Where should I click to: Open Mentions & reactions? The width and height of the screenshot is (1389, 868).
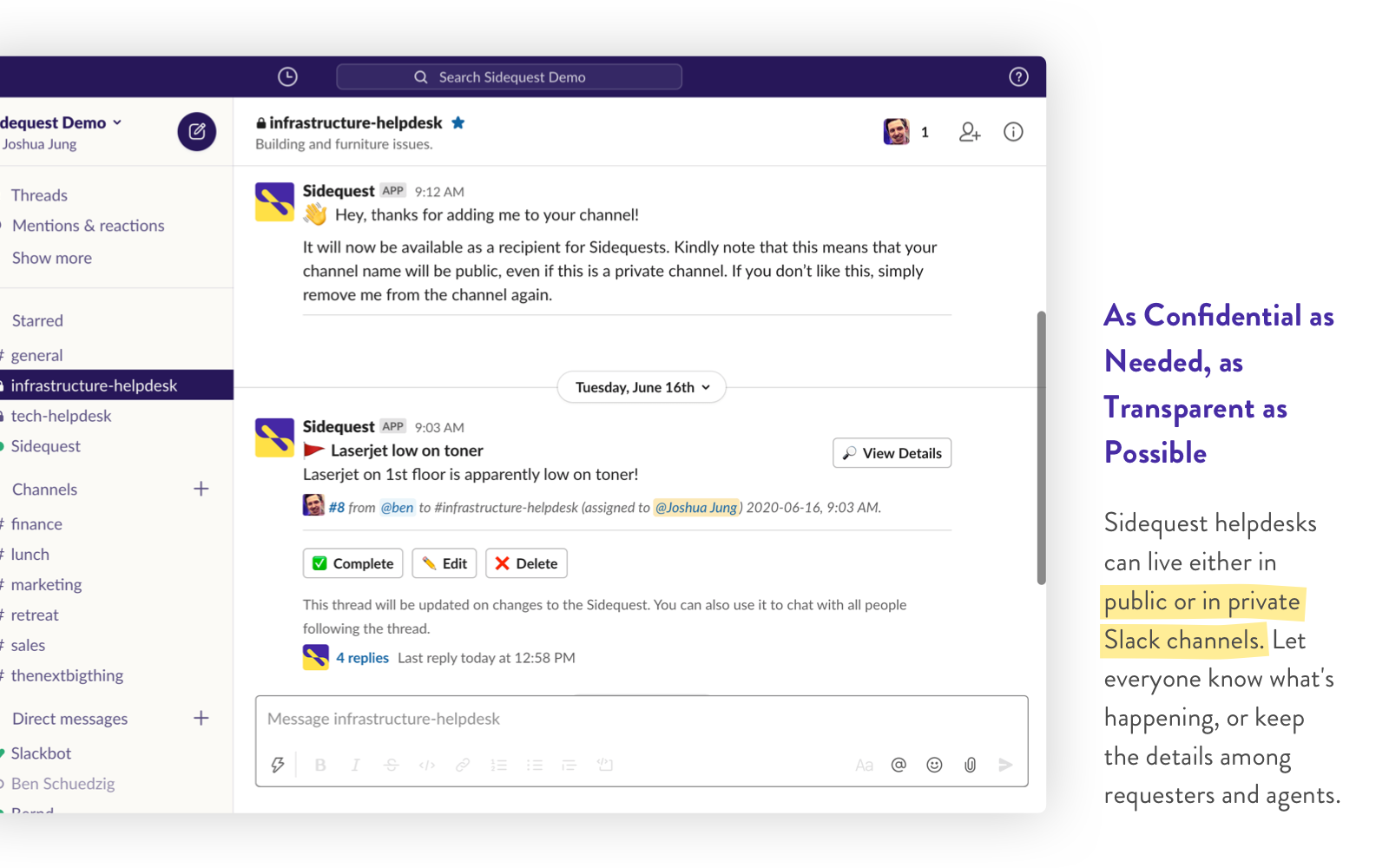(88, 226)
